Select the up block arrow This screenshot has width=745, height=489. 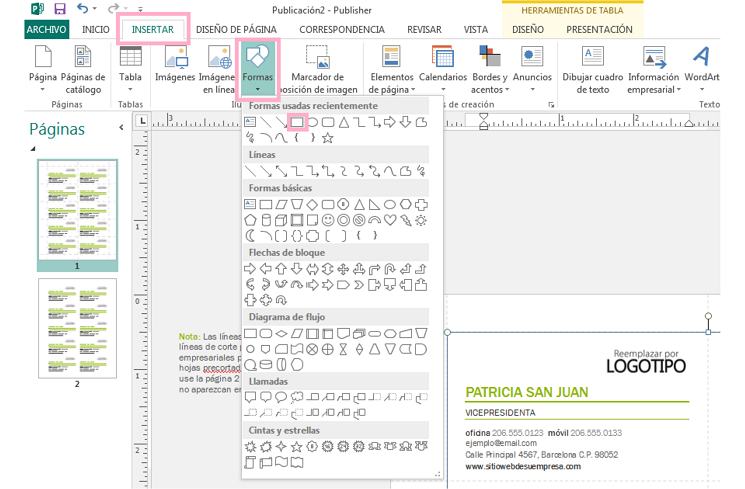pyautogui.click(x=281, y=269)
